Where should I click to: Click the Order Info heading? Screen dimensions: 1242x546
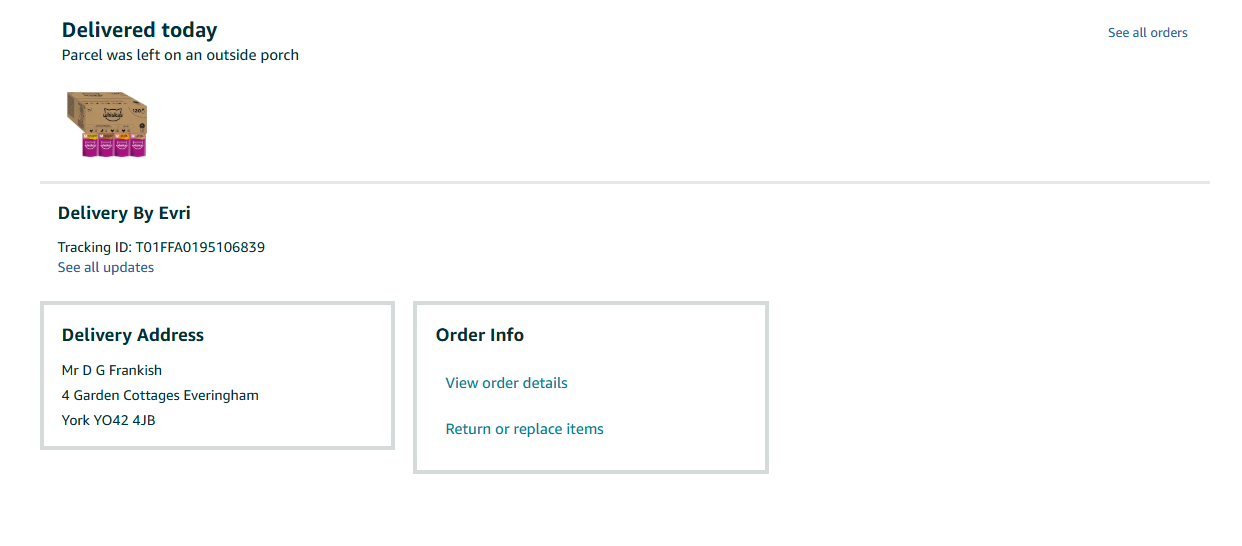tap(480, 335)
